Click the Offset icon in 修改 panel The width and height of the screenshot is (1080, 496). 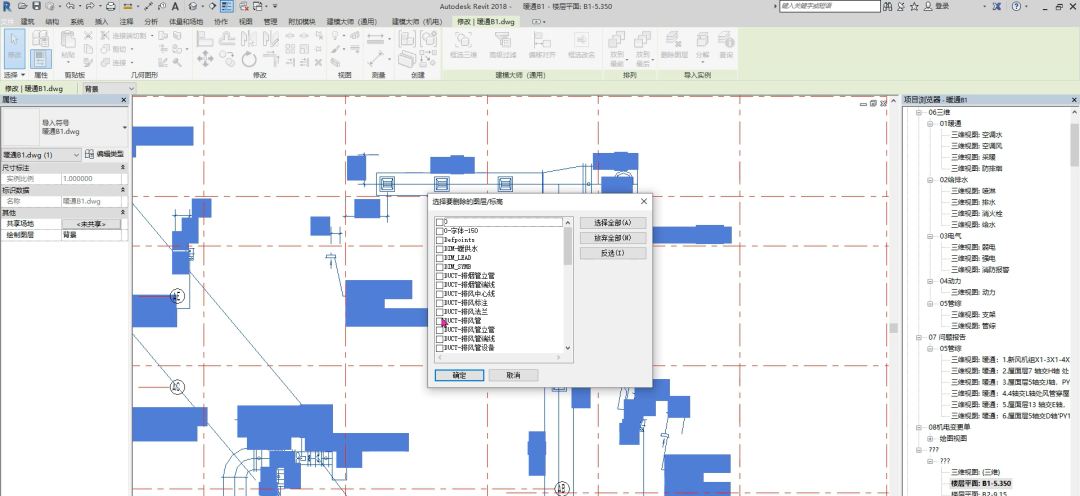[x=227, y=39]
